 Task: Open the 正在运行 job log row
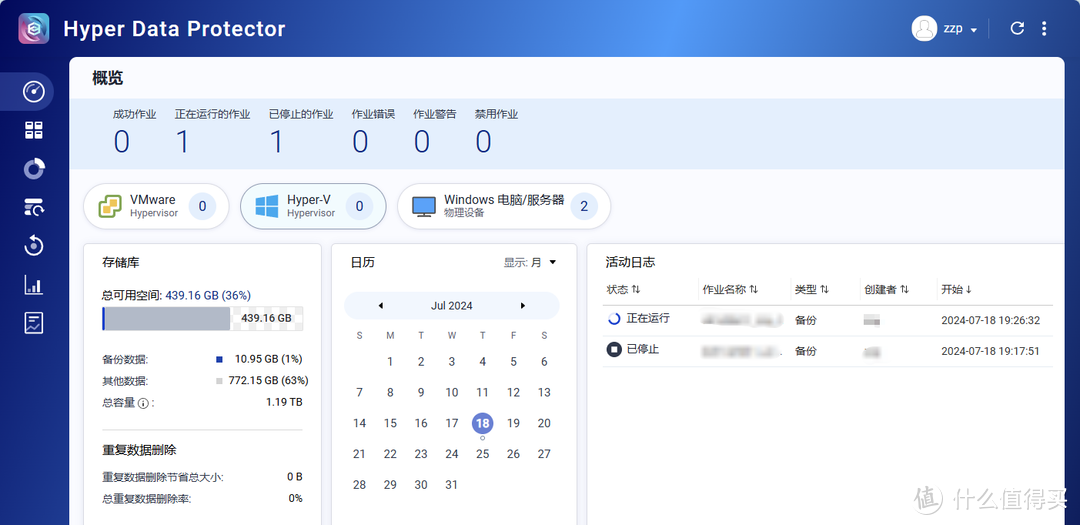point(827,320)
